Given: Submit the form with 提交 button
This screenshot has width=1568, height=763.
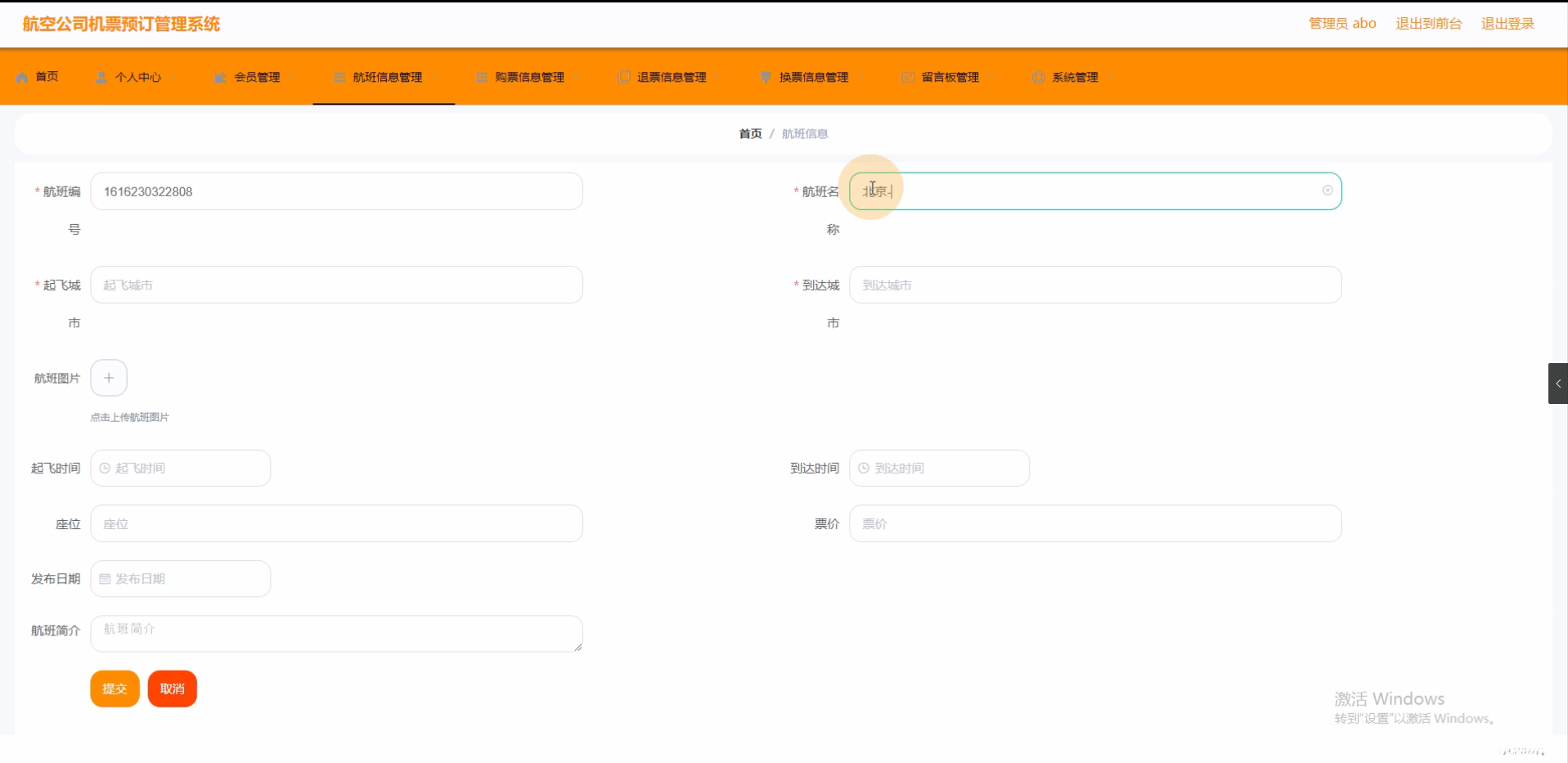Looking at the screenshot, I should click(x=115, y=689).
